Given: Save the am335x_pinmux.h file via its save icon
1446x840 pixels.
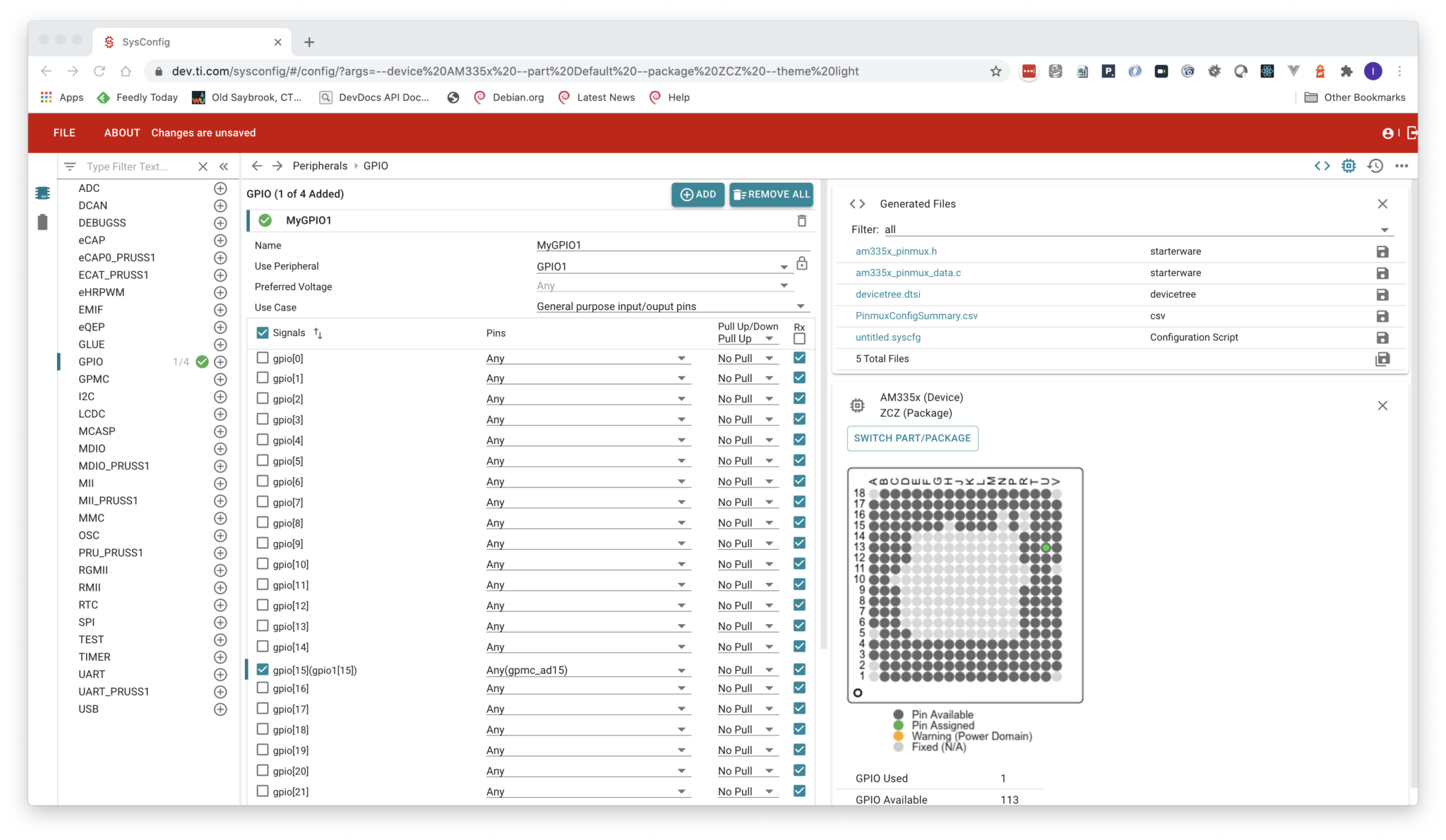Looking at the screenshot, I should tap(1382, 251).
